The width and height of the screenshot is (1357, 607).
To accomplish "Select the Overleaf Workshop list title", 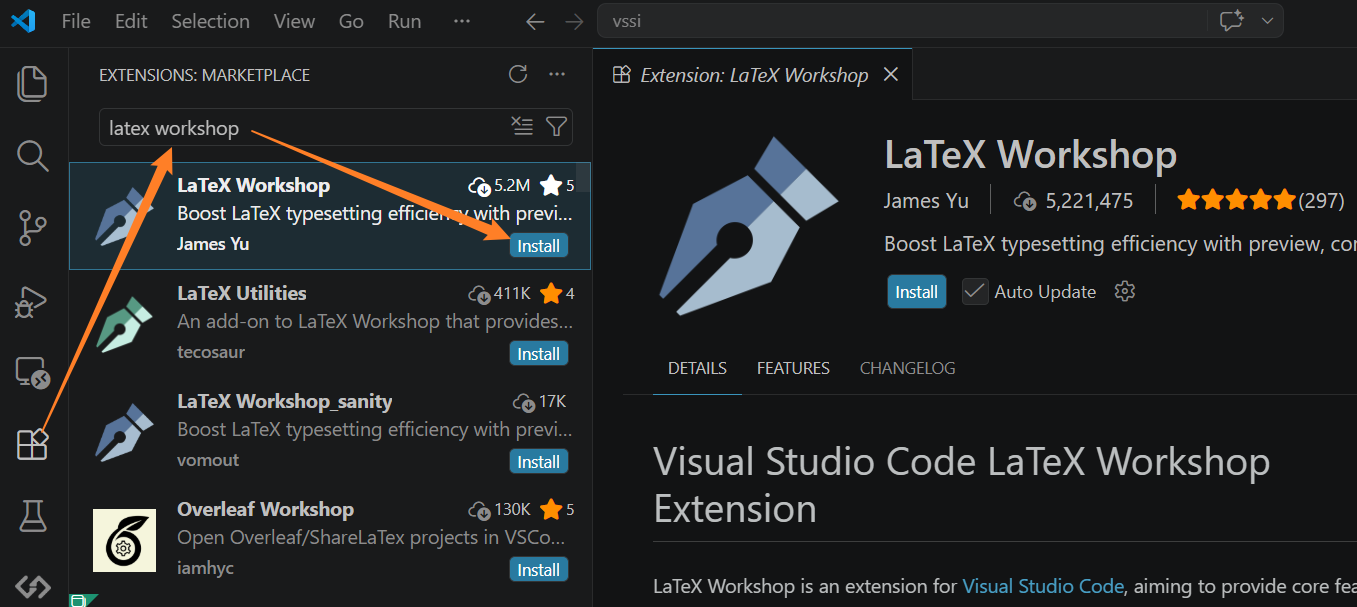I will [x=265, y=509].
